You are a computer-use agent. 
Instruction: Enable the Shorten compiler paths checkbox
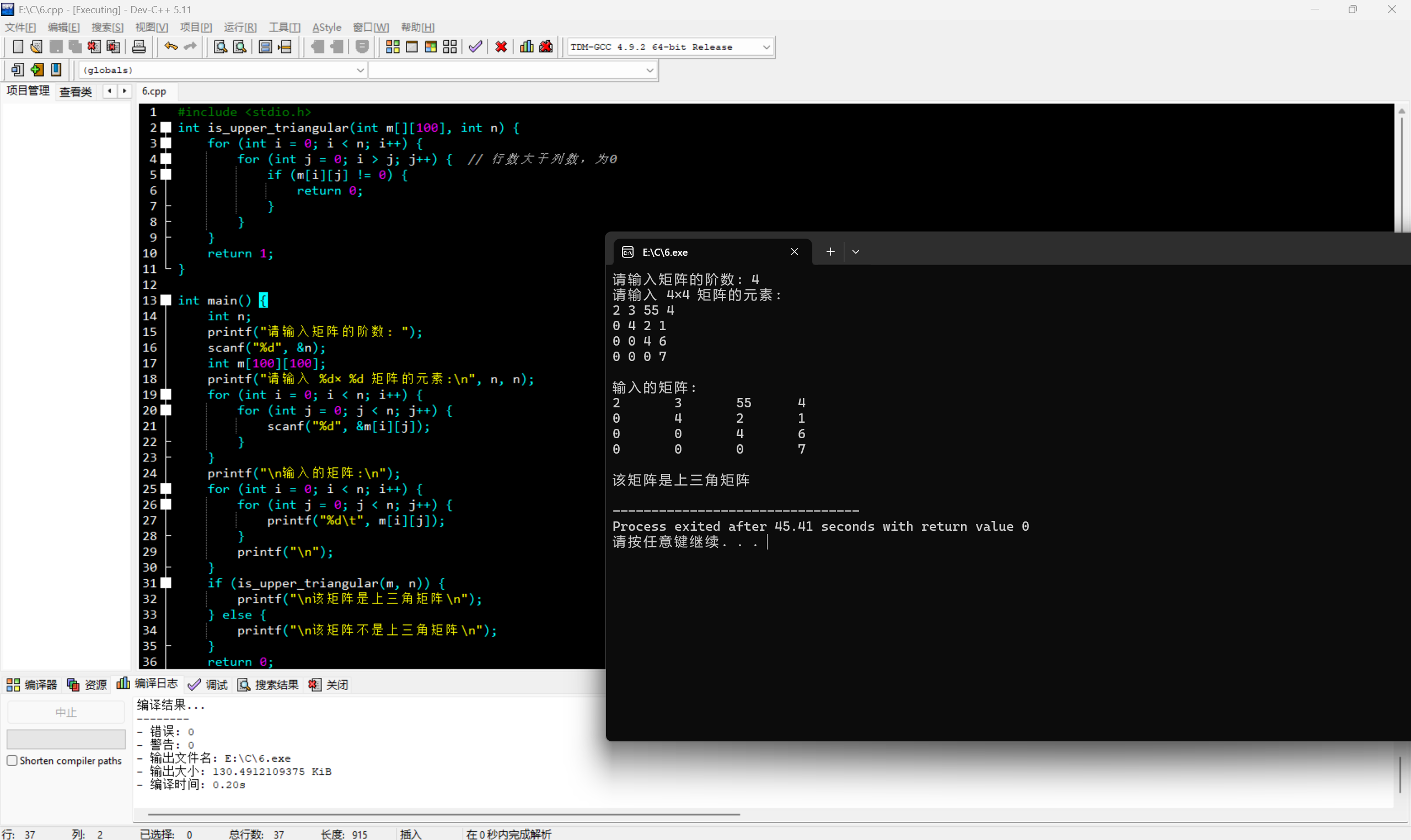click(12, 760)
